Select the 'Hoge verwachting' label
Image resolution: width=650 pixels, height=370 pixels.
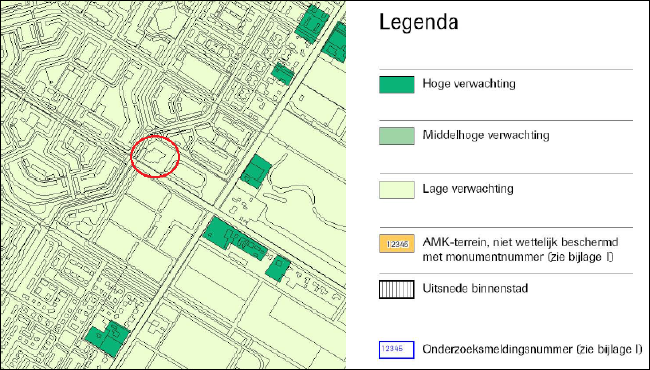coord(469,84)
